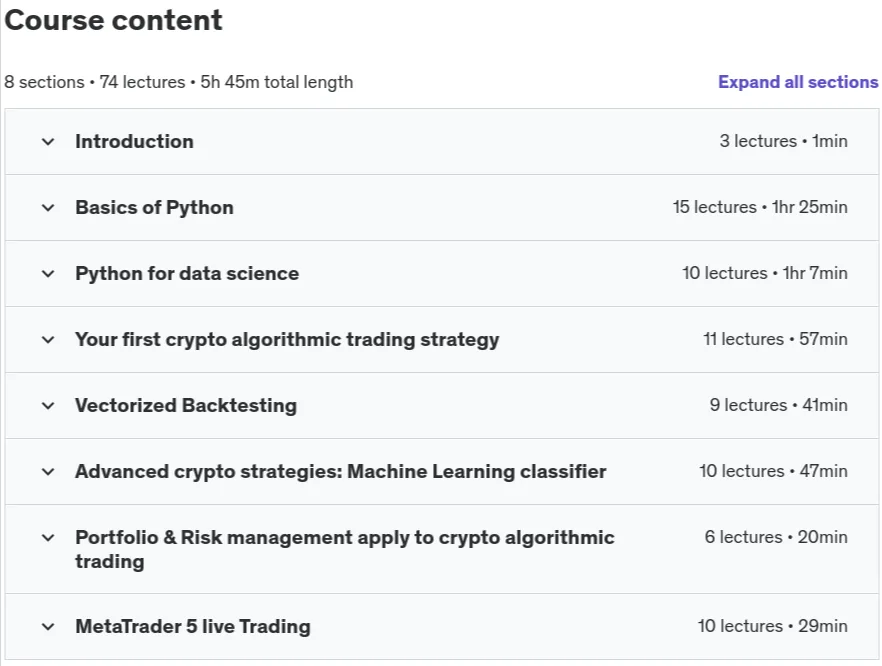The width and height of the screenshot is (882, 666).
Task: Select the Introduction section title
Action: [134, 142]
